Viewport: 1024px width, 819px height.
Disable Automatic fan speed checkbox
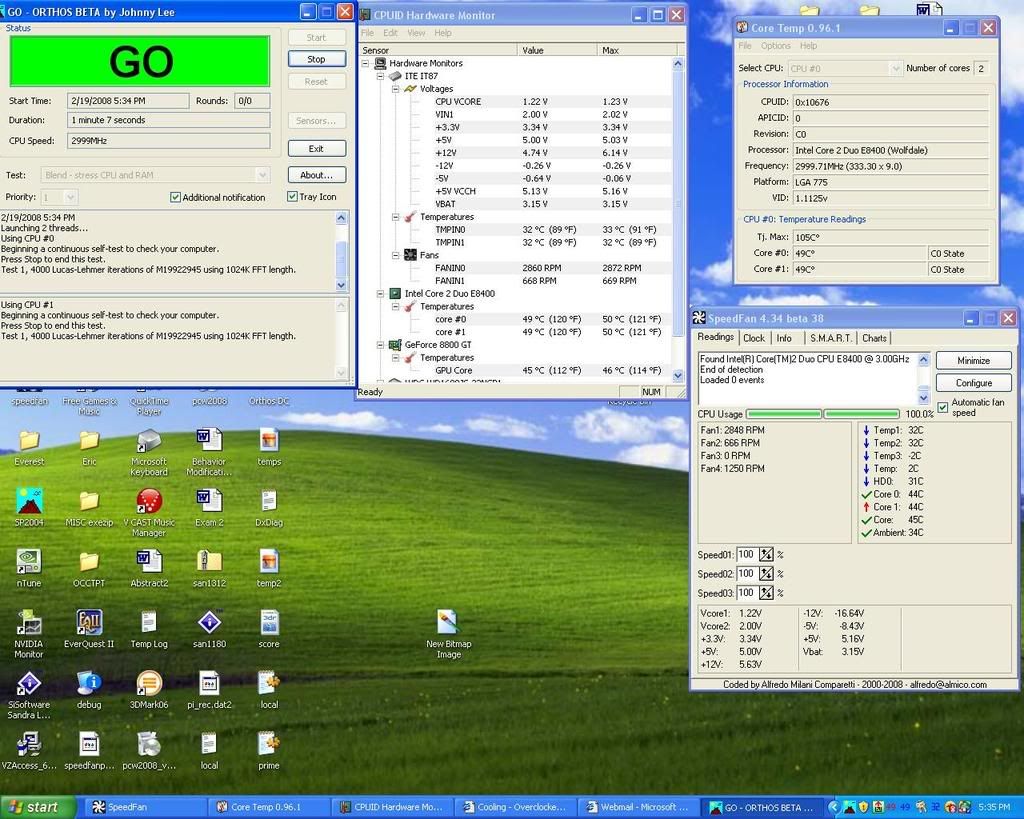[x=942, y=407]
